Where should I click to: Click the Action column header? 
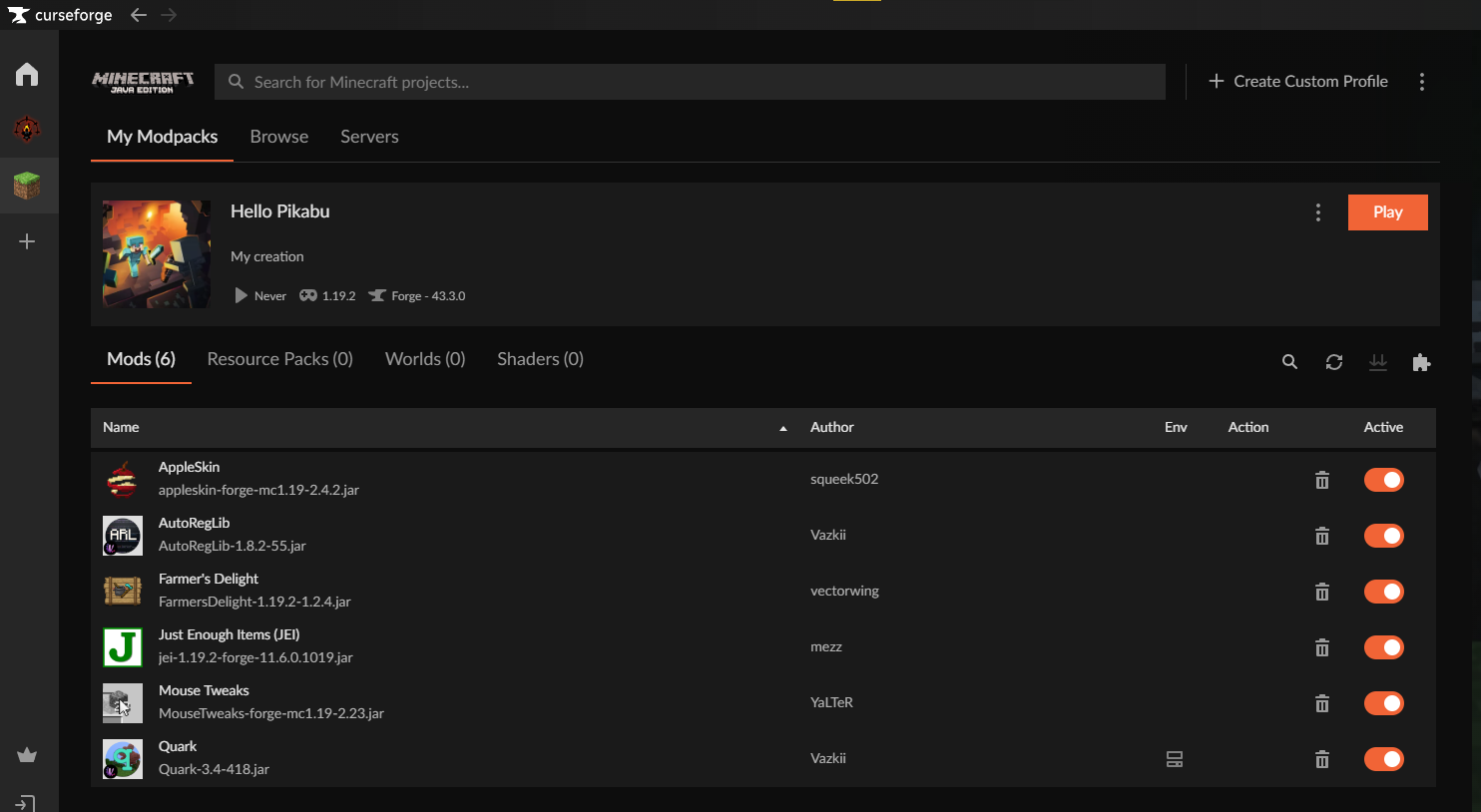pos(1248,427)
